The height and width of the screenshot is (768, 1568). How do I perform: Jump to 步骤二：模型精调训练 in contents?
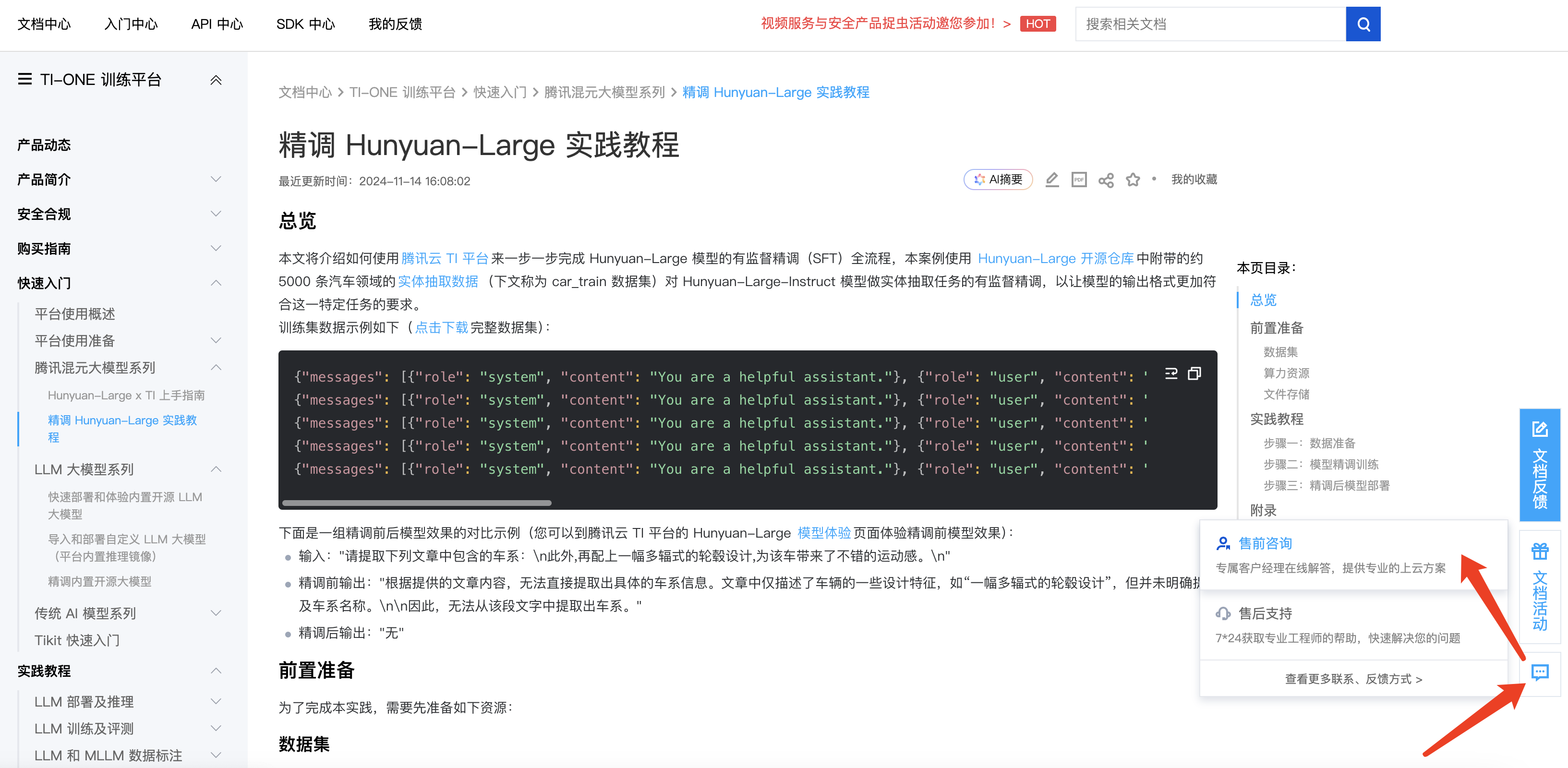tap(1320, 464)
